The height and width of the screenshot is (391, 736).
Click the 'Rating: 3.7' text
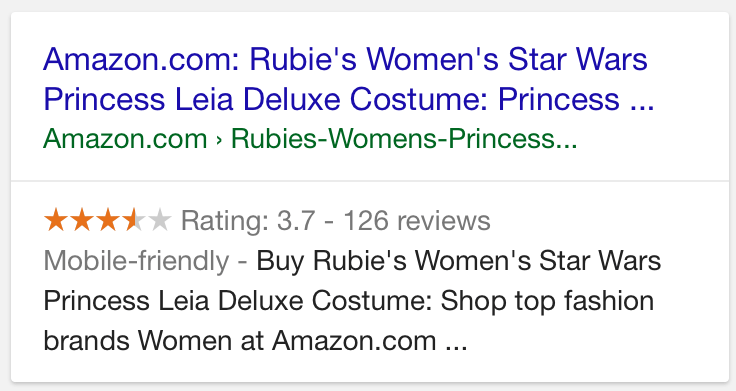pos(248,221)
